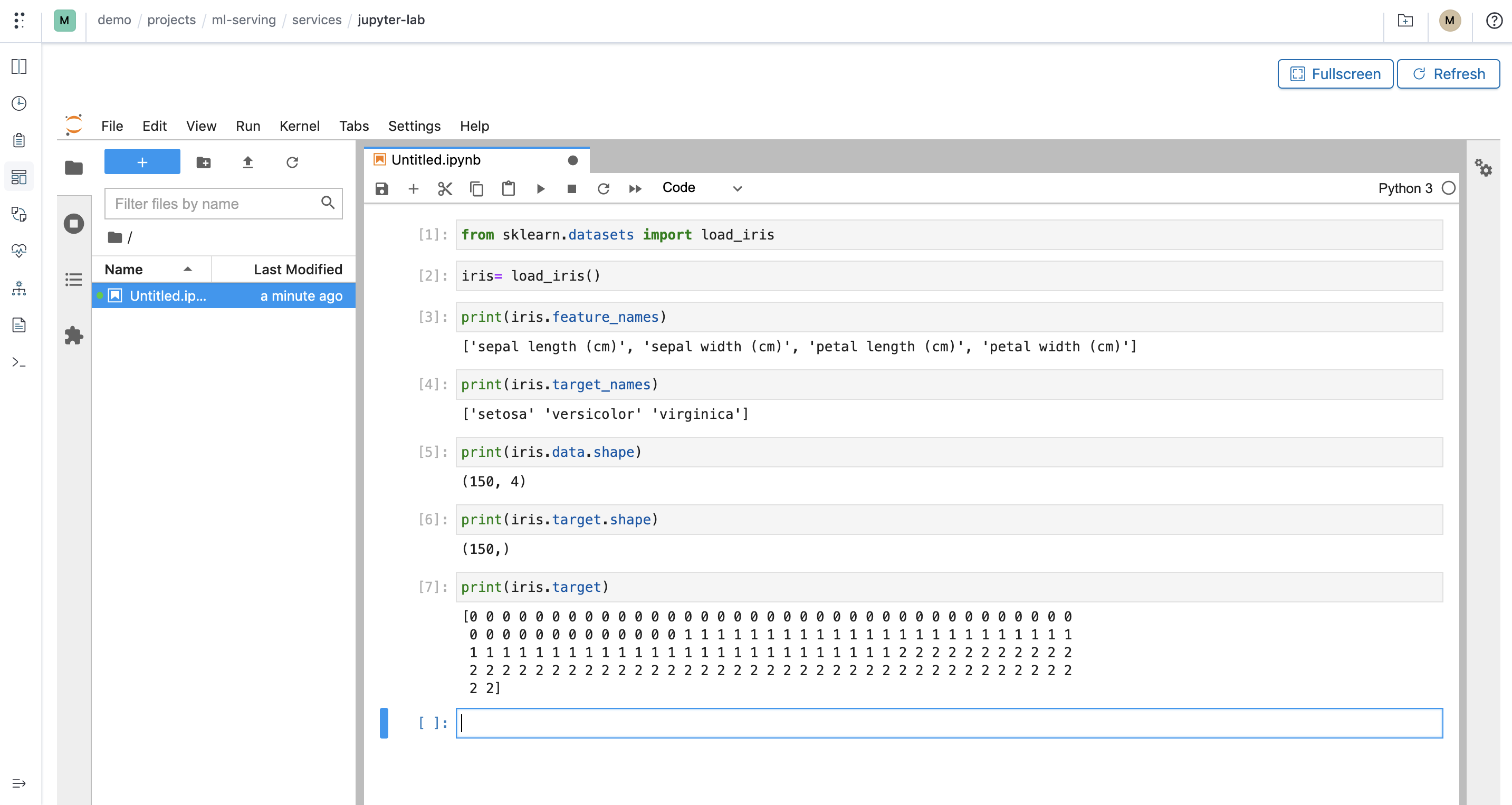Open the extension manager puzzle icon

(74, 336)
